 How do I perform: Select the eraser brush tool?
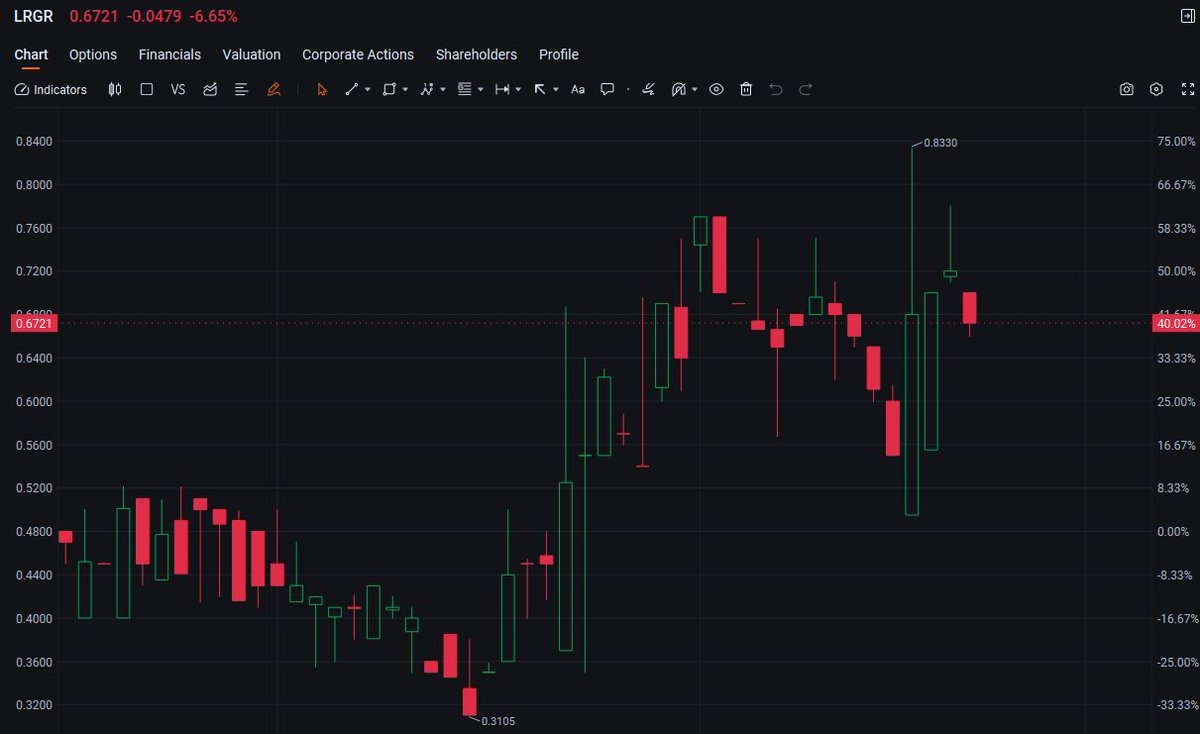(648, 89)
